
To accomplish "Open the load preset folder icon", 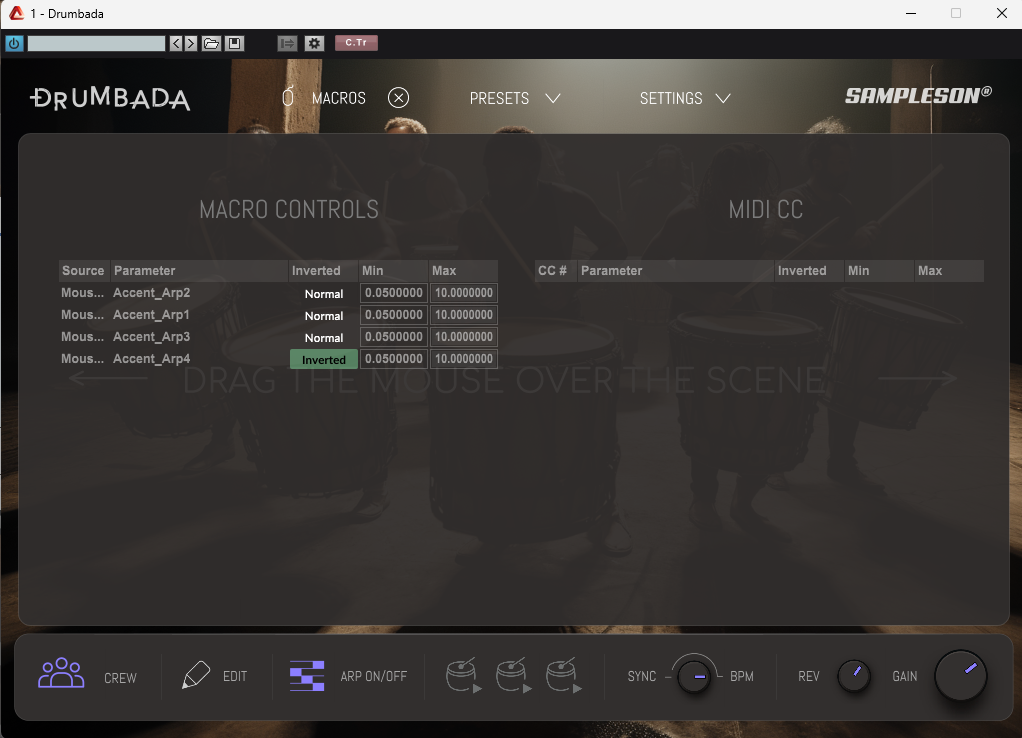I will tap(211, 44).
